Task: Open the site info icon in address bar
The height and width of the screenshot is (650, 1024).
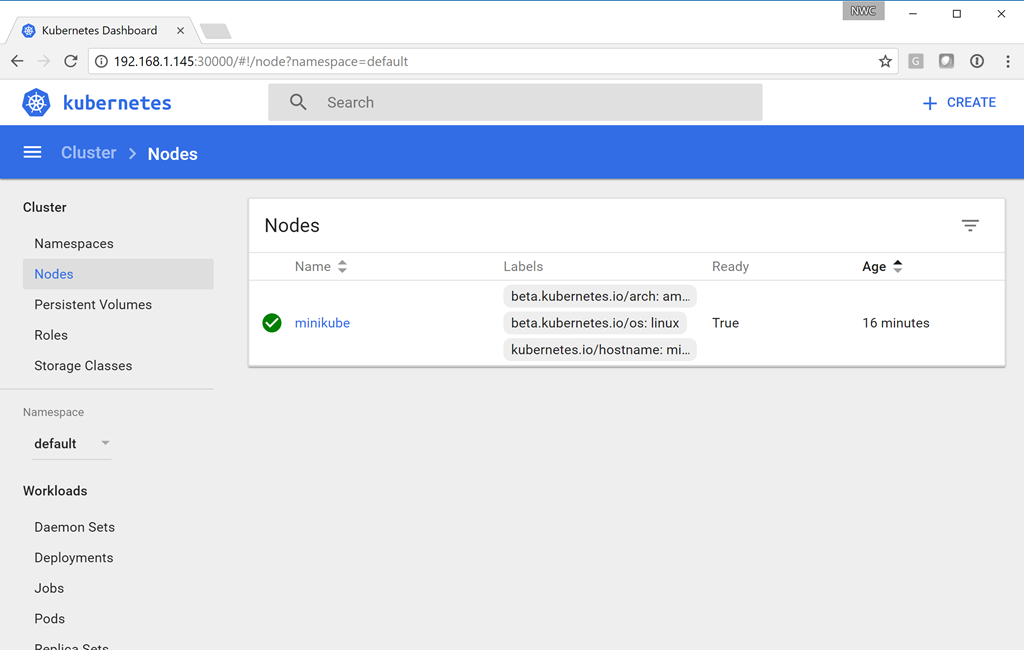Action: click(x=101, y=61)
